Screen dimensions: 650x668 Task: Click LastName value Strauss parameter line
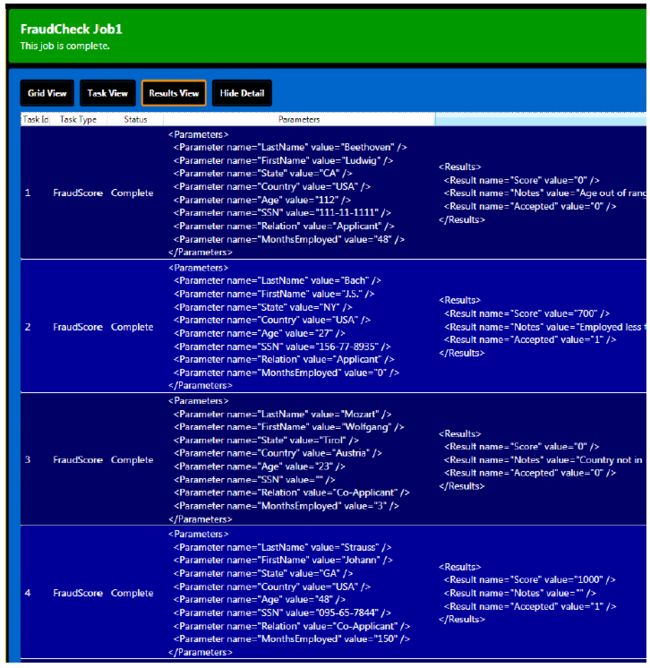(x=282, y=547)
